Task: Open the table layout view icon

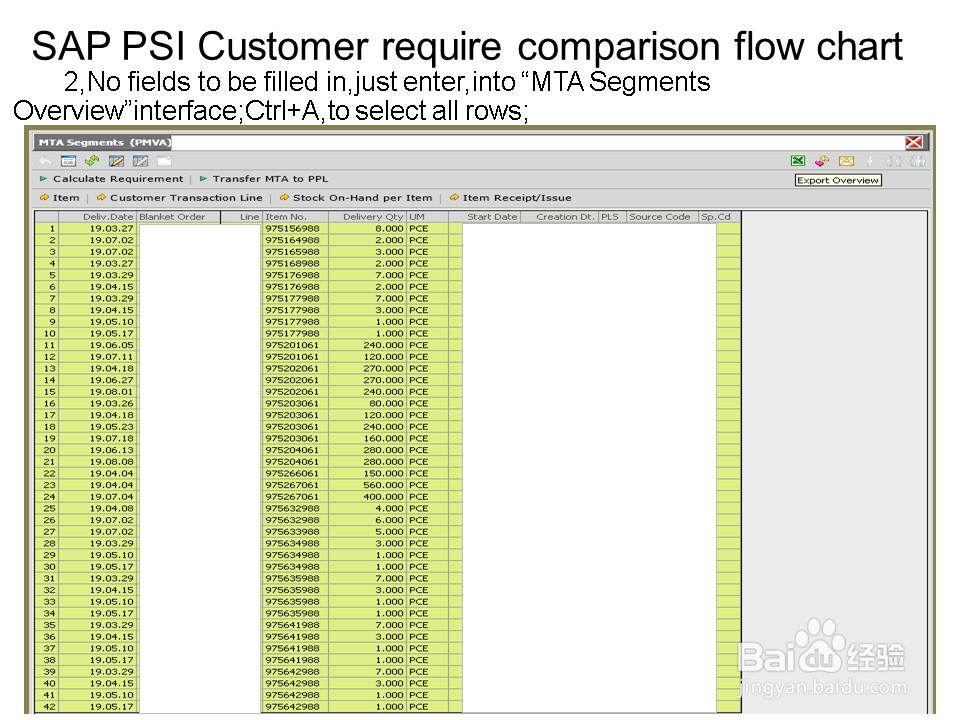Action: [68, 161]
